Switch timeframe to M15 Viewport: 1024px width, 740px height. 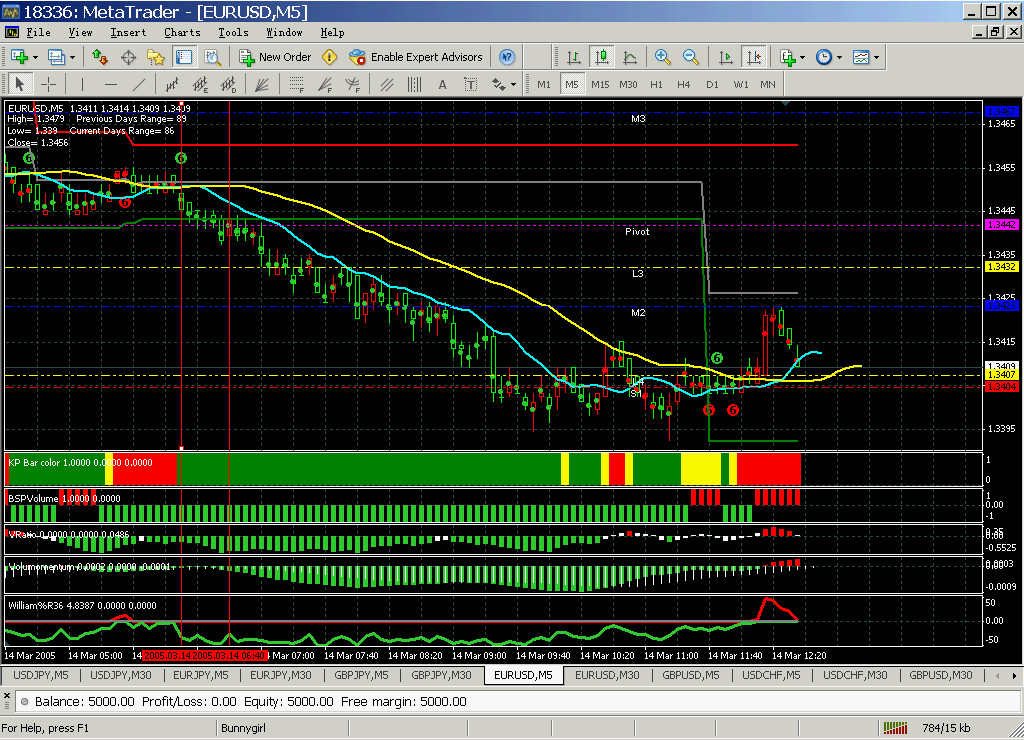point(600,84)
